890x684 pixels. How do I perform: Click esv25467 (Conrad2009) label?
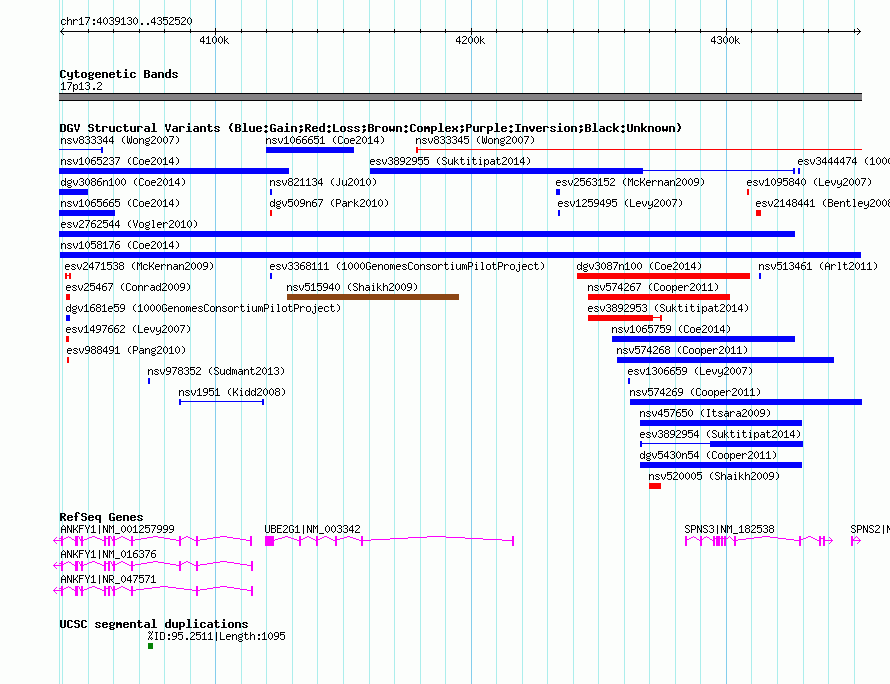click(128, 287)
